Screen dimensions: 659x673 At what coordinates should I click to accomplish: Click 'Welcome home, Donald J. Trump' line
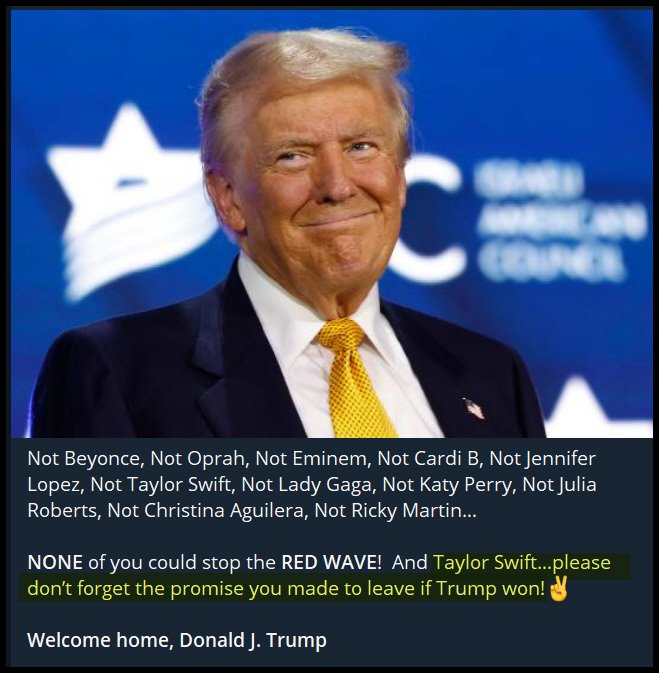pos(177,640)
